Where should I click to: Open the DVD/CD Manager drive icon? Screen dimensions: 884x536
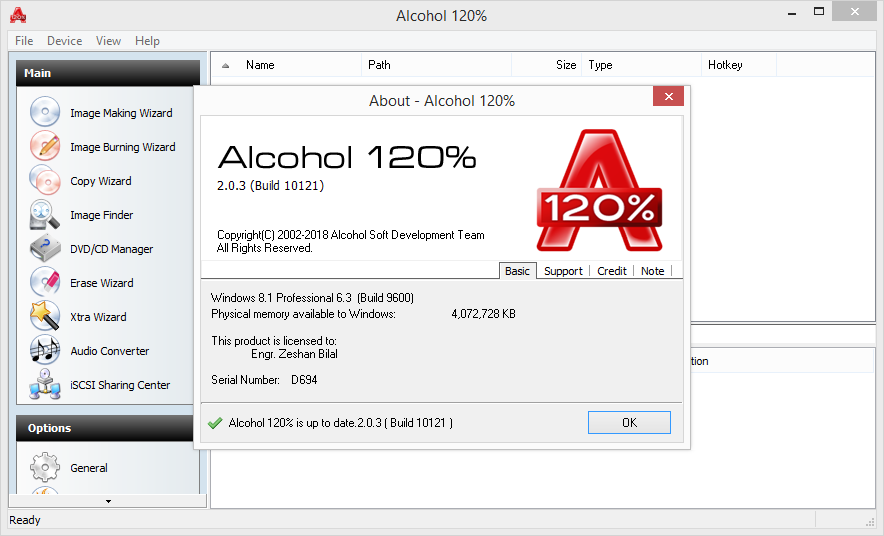[45, 249]
